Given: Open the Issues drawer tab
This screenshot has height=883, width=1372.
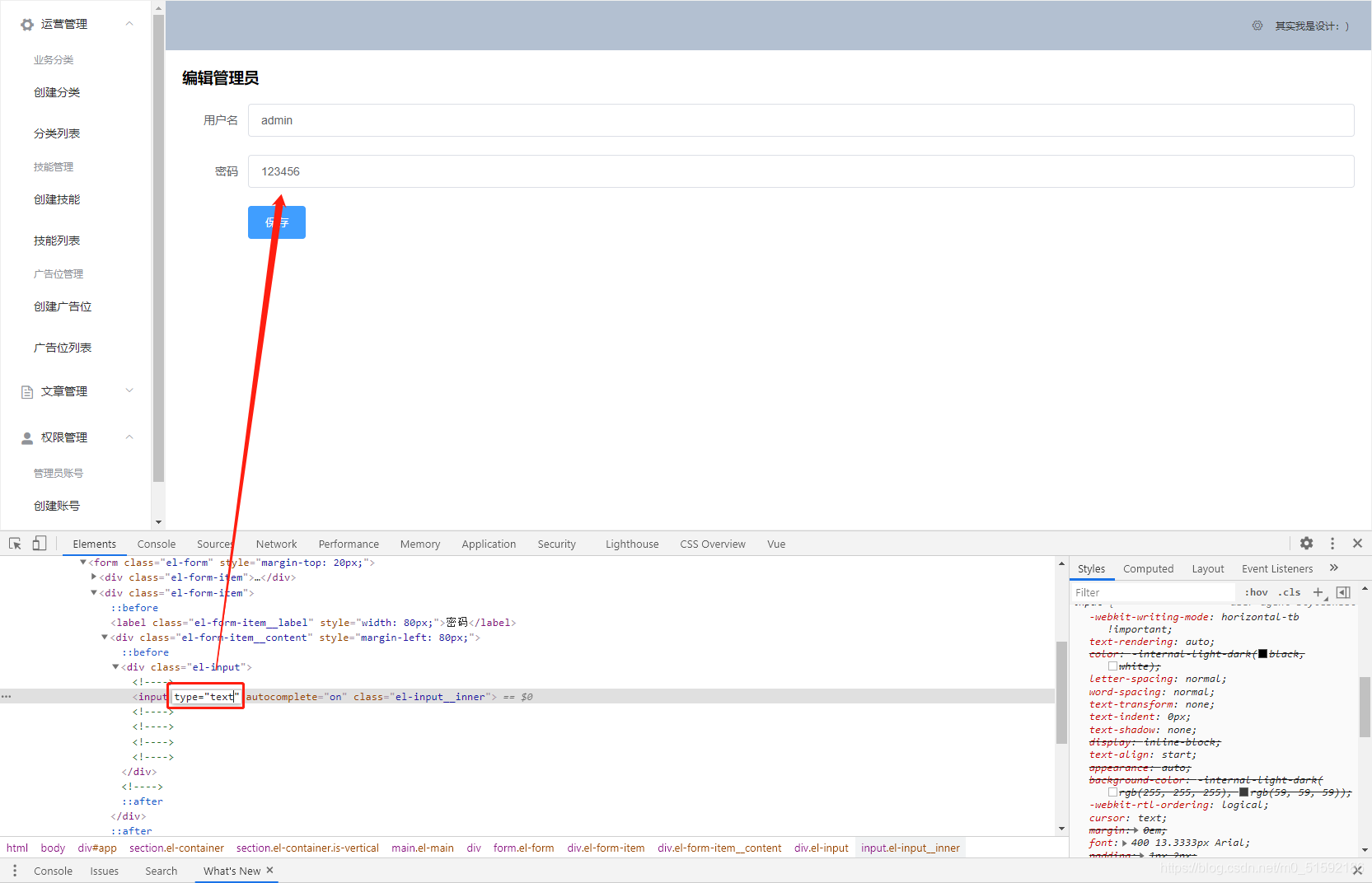Looking at the screenshot, I should pyautogui.click(x=105, y=871).
